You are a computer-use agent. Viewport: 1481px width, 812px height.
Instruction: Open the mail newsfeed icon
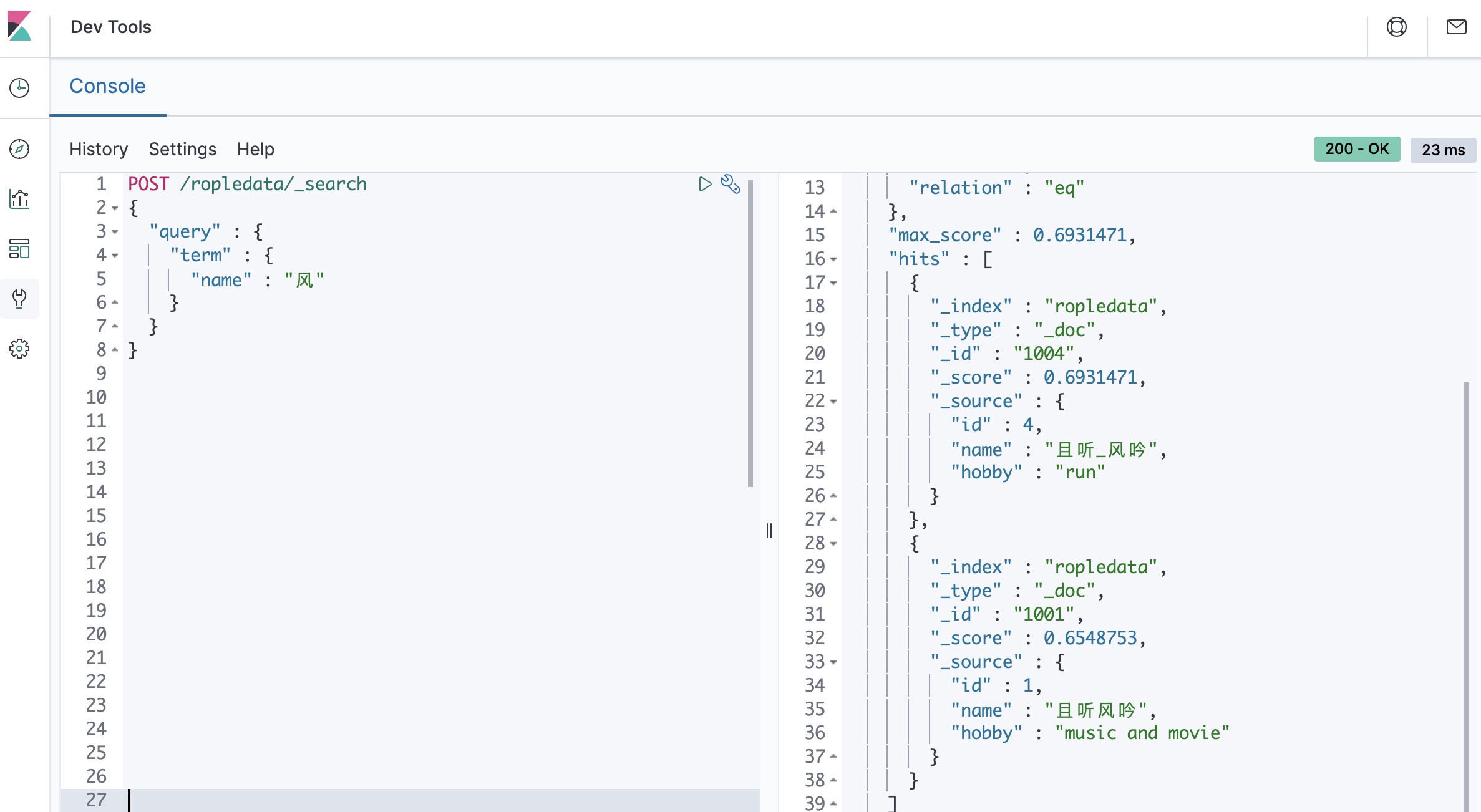click(x=1457, y=27)
